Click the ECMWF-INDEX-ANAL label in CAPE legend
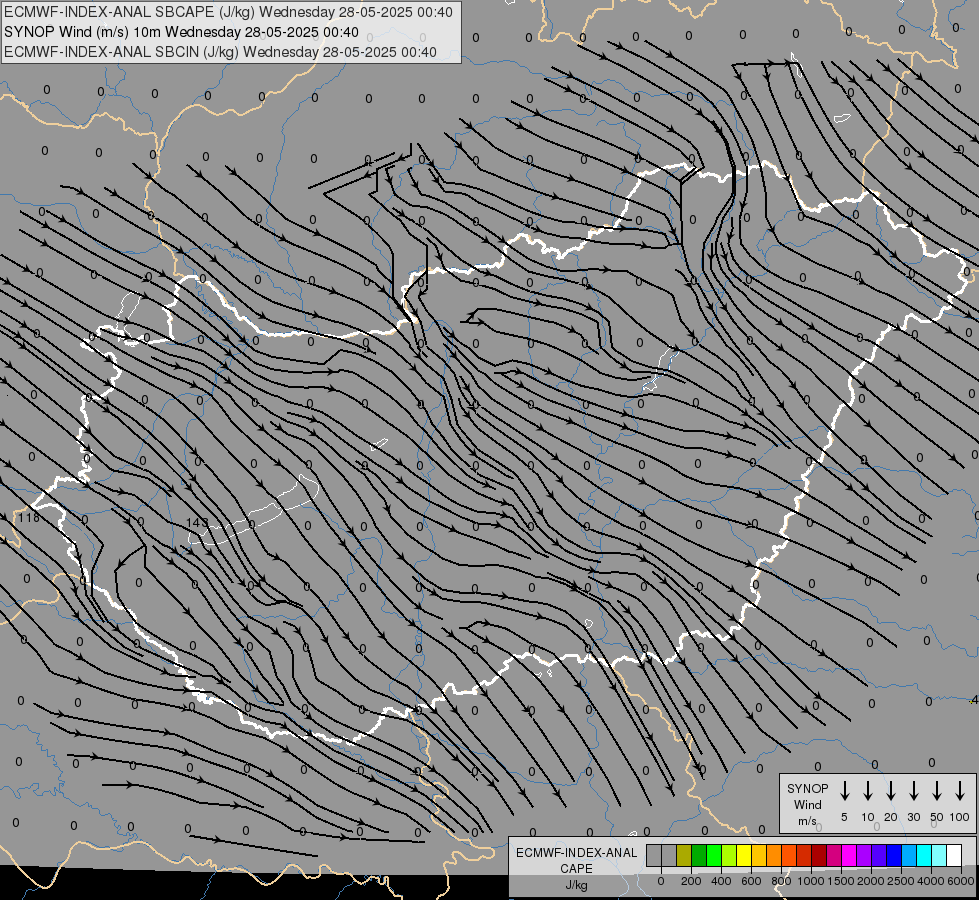Image resolution: width=979 pixels, height=900 pixels. pyautogui.click(x=576, y=853)
